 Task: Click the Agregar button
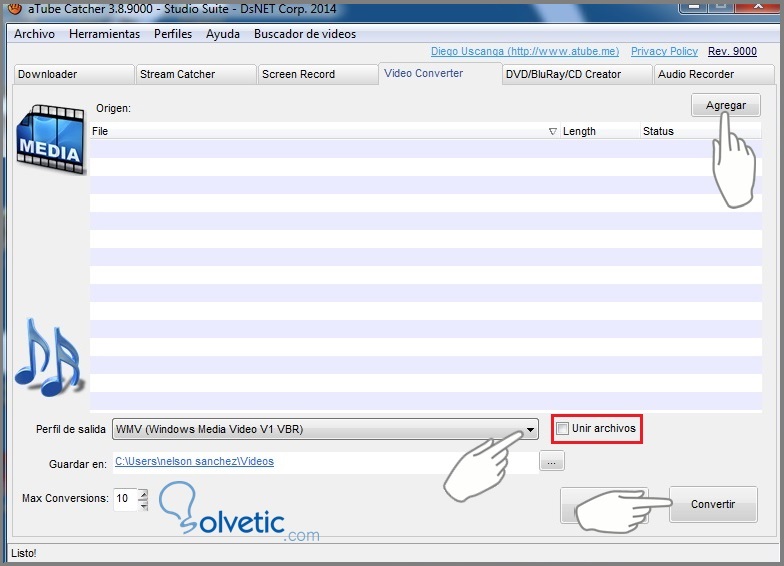pos(726,106)
